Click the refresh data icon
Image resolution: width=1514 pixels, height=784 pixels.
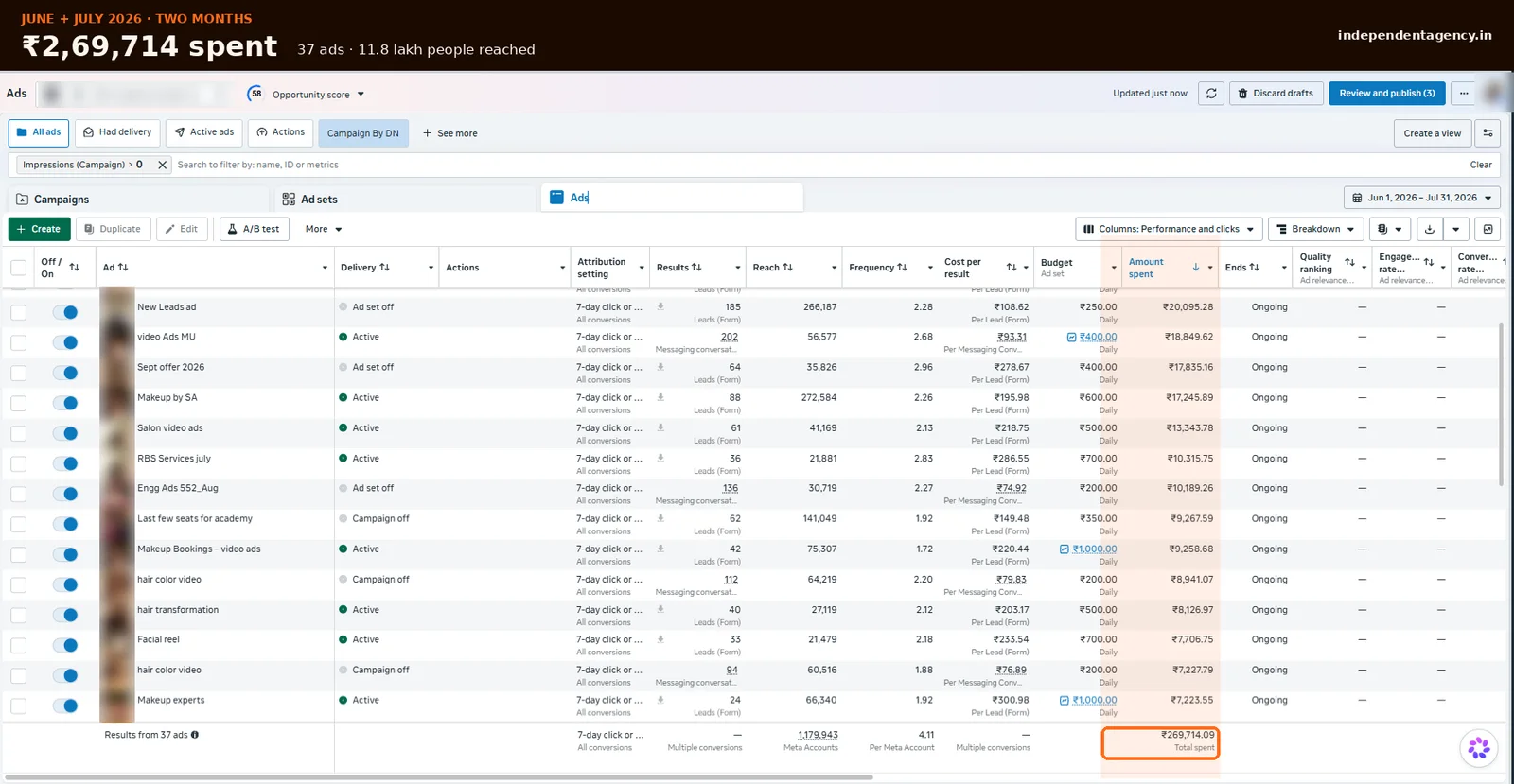pyautogui.click(x=1211, y=94)
